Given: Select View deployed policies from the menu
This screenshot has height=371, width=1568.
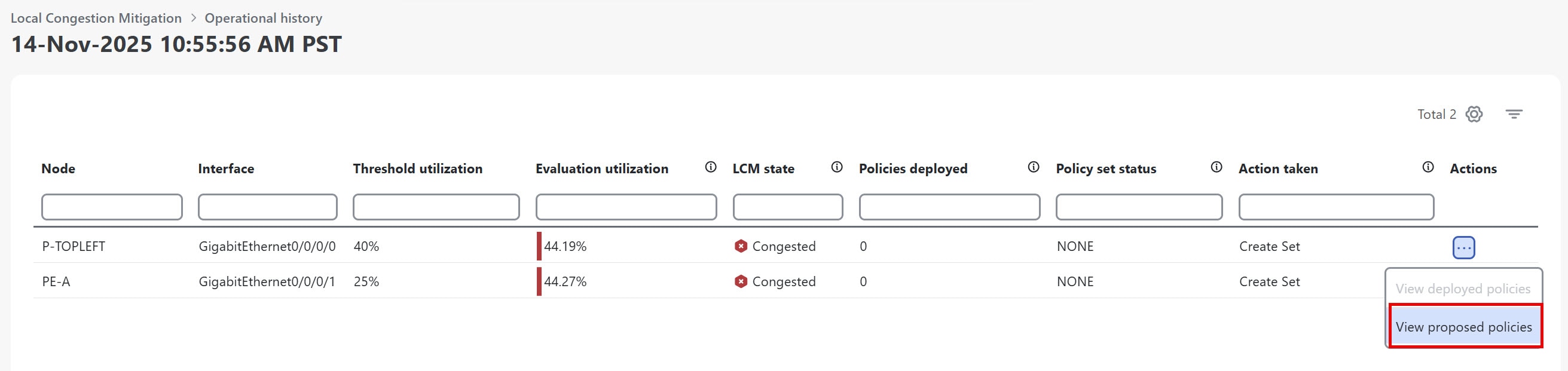Looking at the screenshot, I should [1464, 289].
